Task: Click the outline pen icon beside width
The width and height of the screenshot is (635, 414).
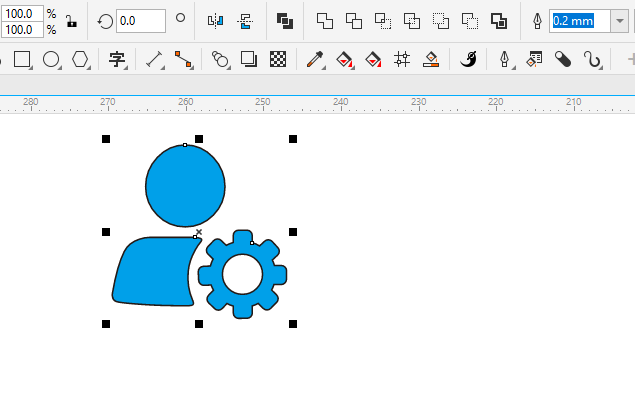Action: pyautogui.click(x=537, y=21)
